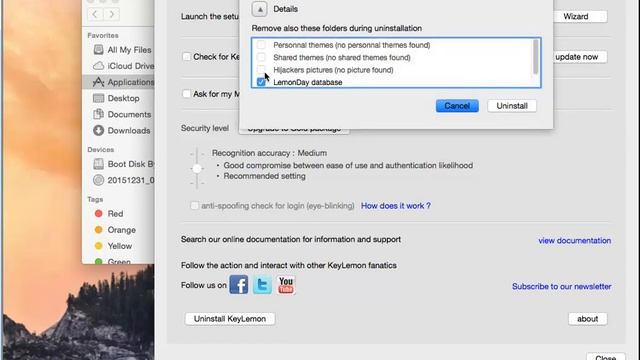Click Subscribe to our newsletter link
This screenshot has height=360, width=640.
[x=562, y=286]
